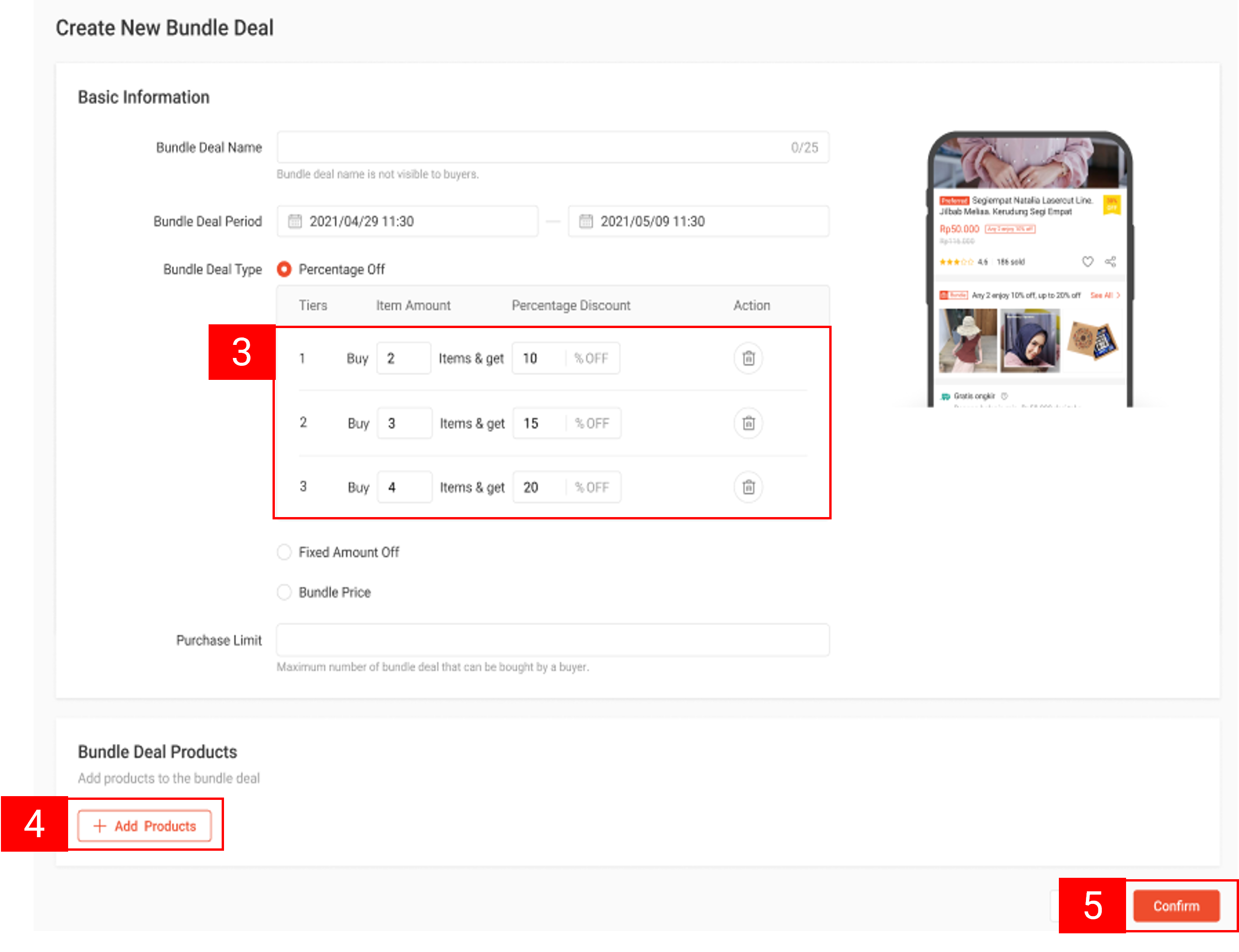
Task: Click the star rating in the preview
Action: click(x=958, y=261)
